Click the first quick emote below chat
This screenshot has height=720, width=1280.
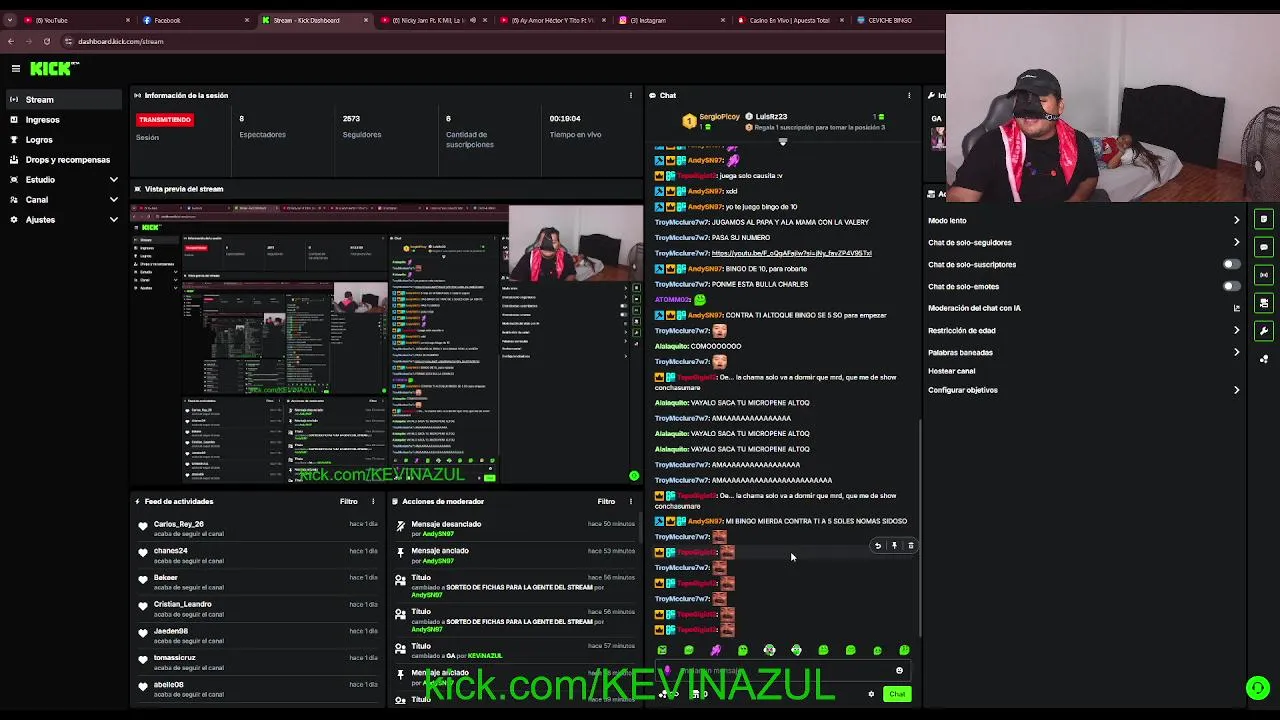[x=662, y=650]
